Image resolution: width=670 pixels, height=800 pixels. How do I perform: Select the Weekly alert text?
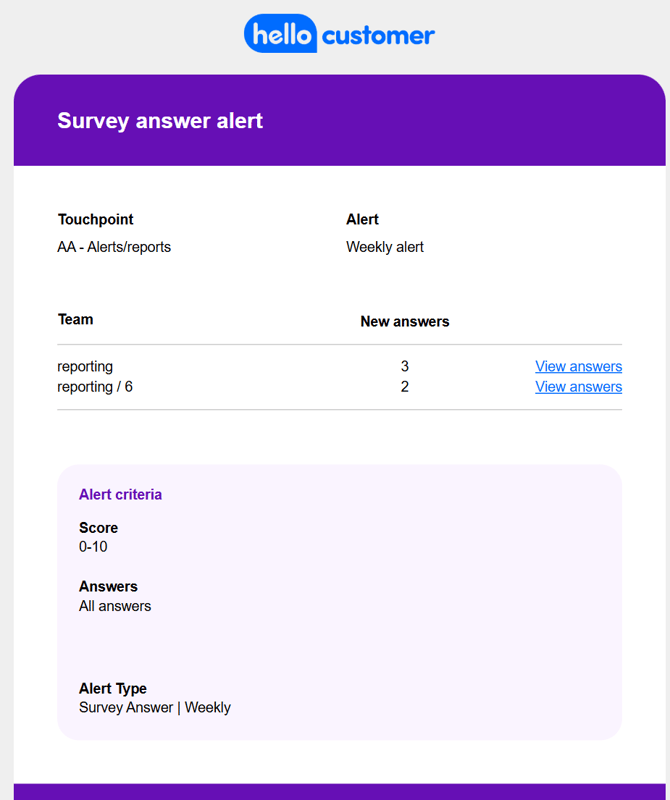point(385,247)
